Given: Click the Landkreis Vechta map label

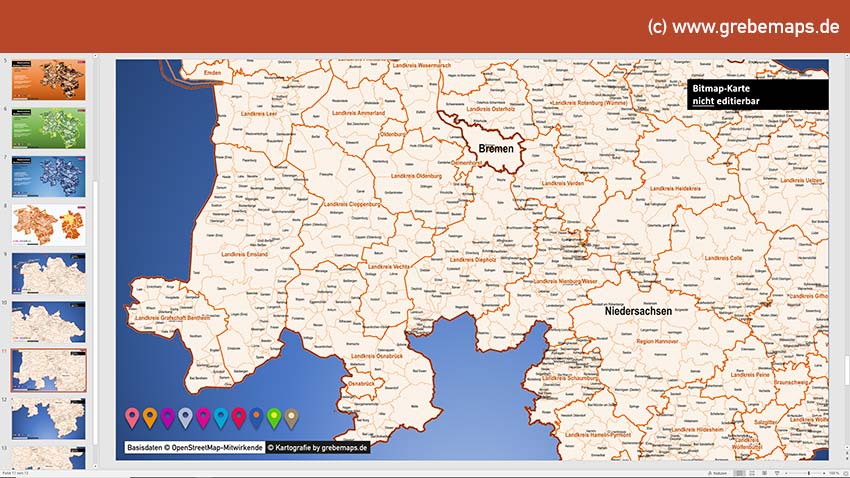Looking at the screenshot, I should pyautogui.click(x=388, y=267).
